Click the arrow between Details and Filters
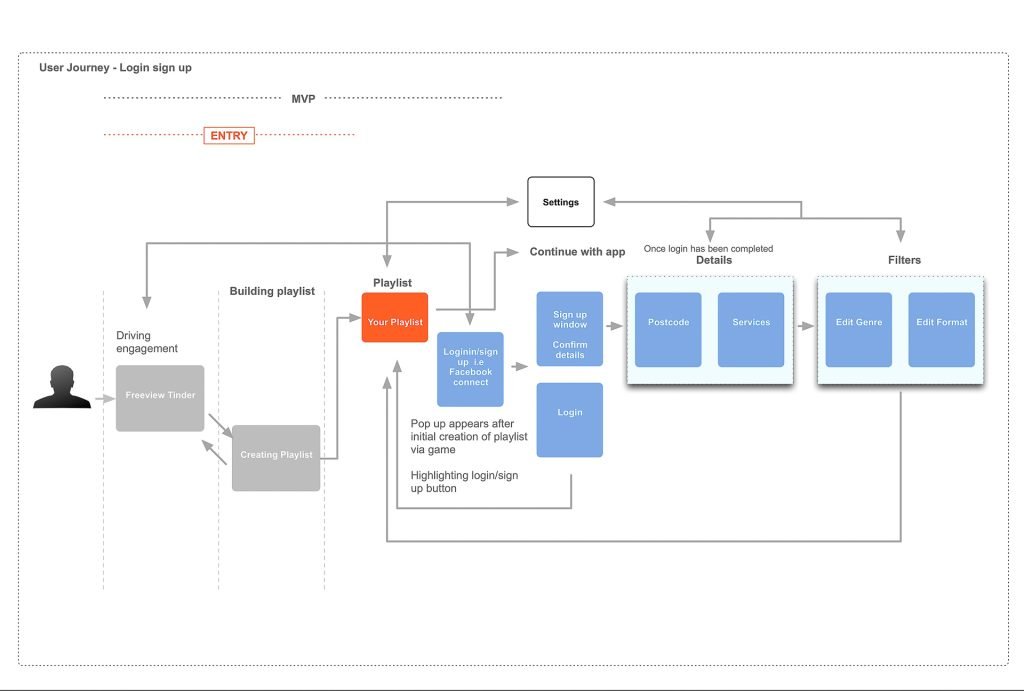1024x691 pixels. 805,325
